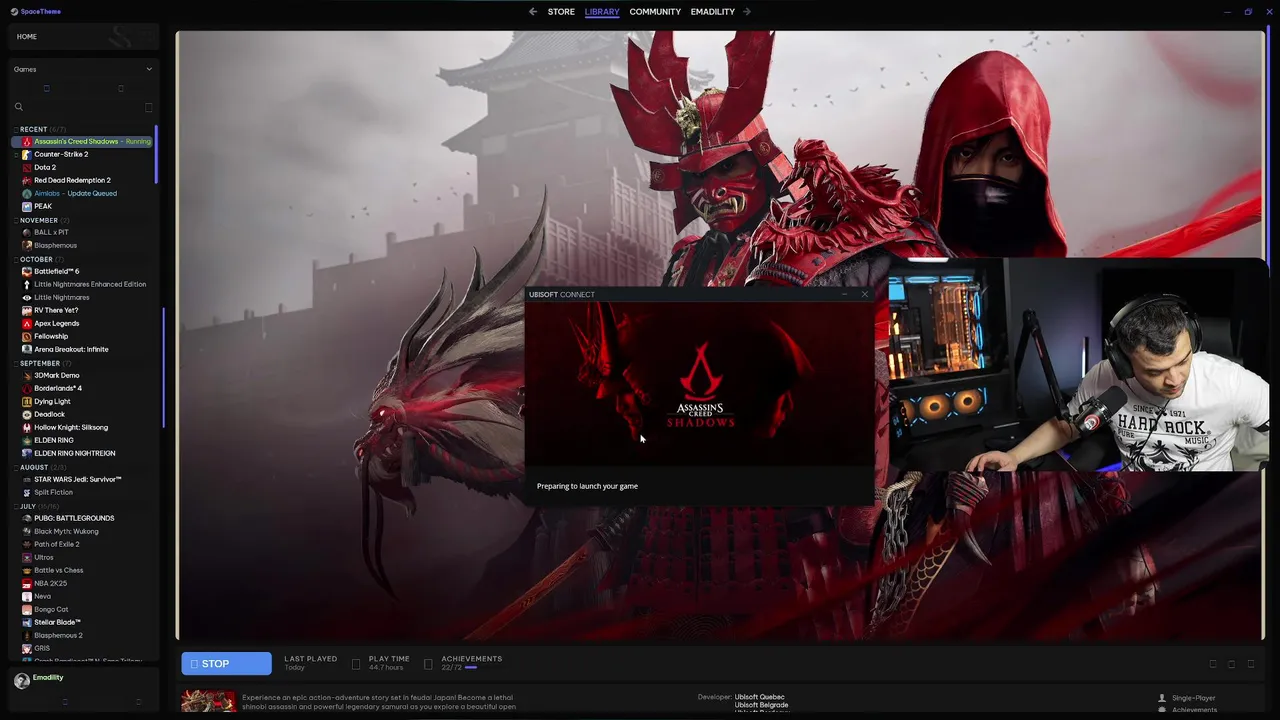
Task: Click the game list scrollbar thumb
Action: pos(156,155)
